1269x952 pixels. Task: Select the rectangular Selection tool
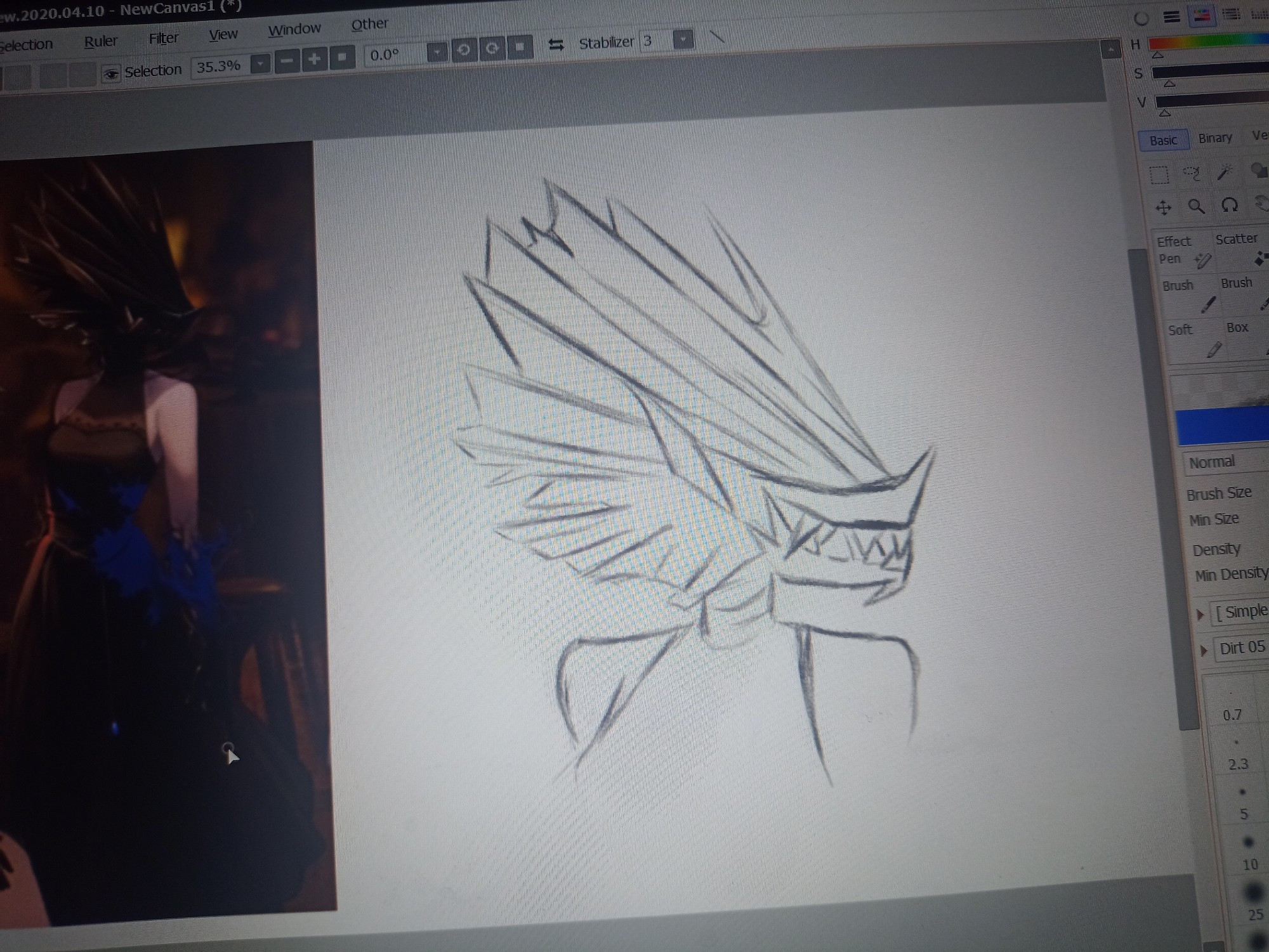point(1159,175)
